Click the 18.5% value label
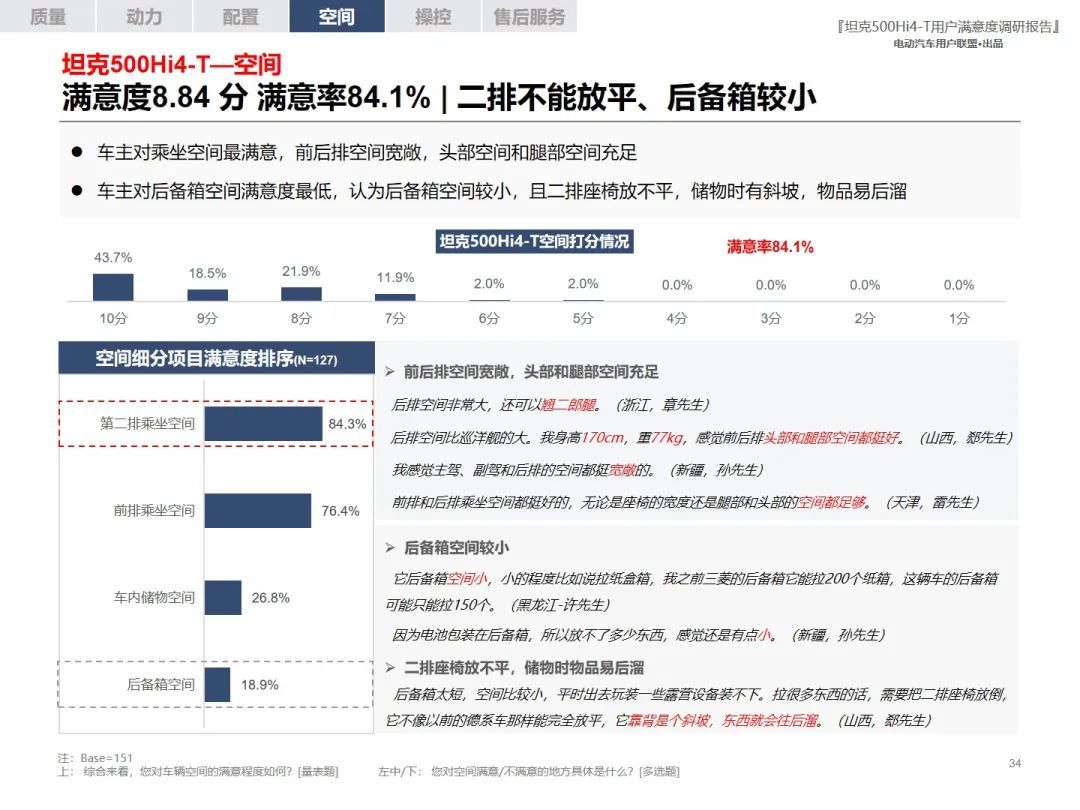The width and height of the screenshot is (1080, 810). [x=207, y=273]
